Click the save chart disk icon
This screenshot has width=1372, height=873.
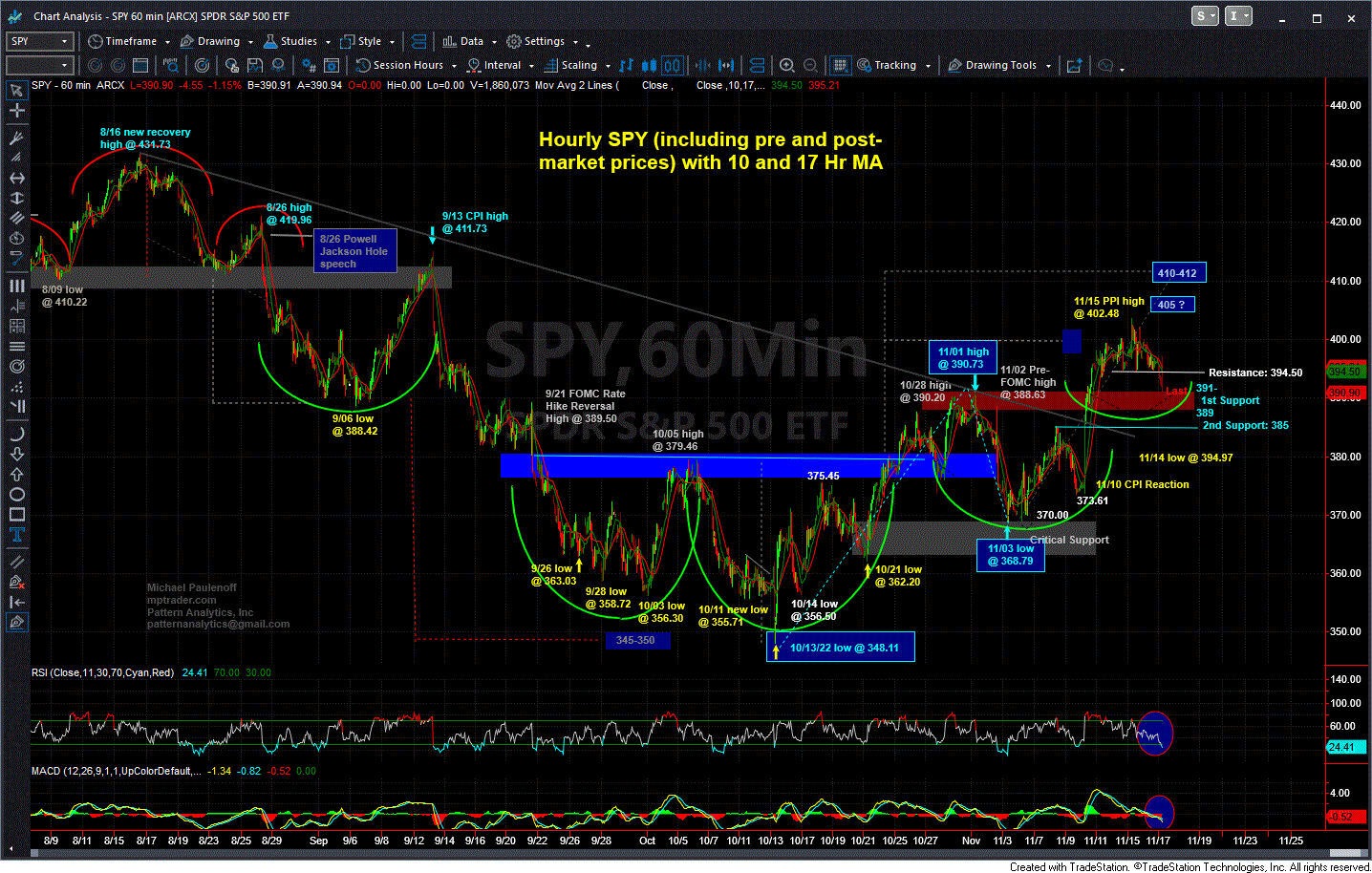pyautogui.click(x=255, y=65)
